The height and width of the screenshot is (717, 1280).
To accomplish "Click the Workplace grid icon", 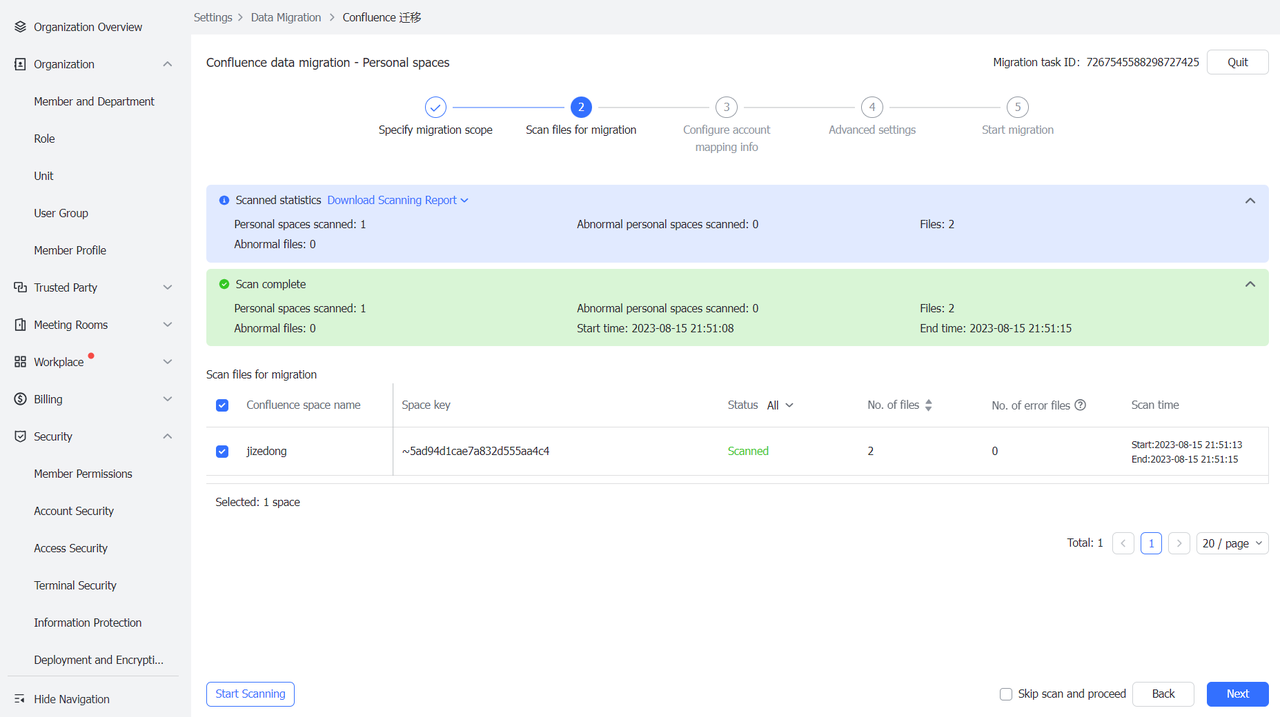I will click(x=20, y=362).
